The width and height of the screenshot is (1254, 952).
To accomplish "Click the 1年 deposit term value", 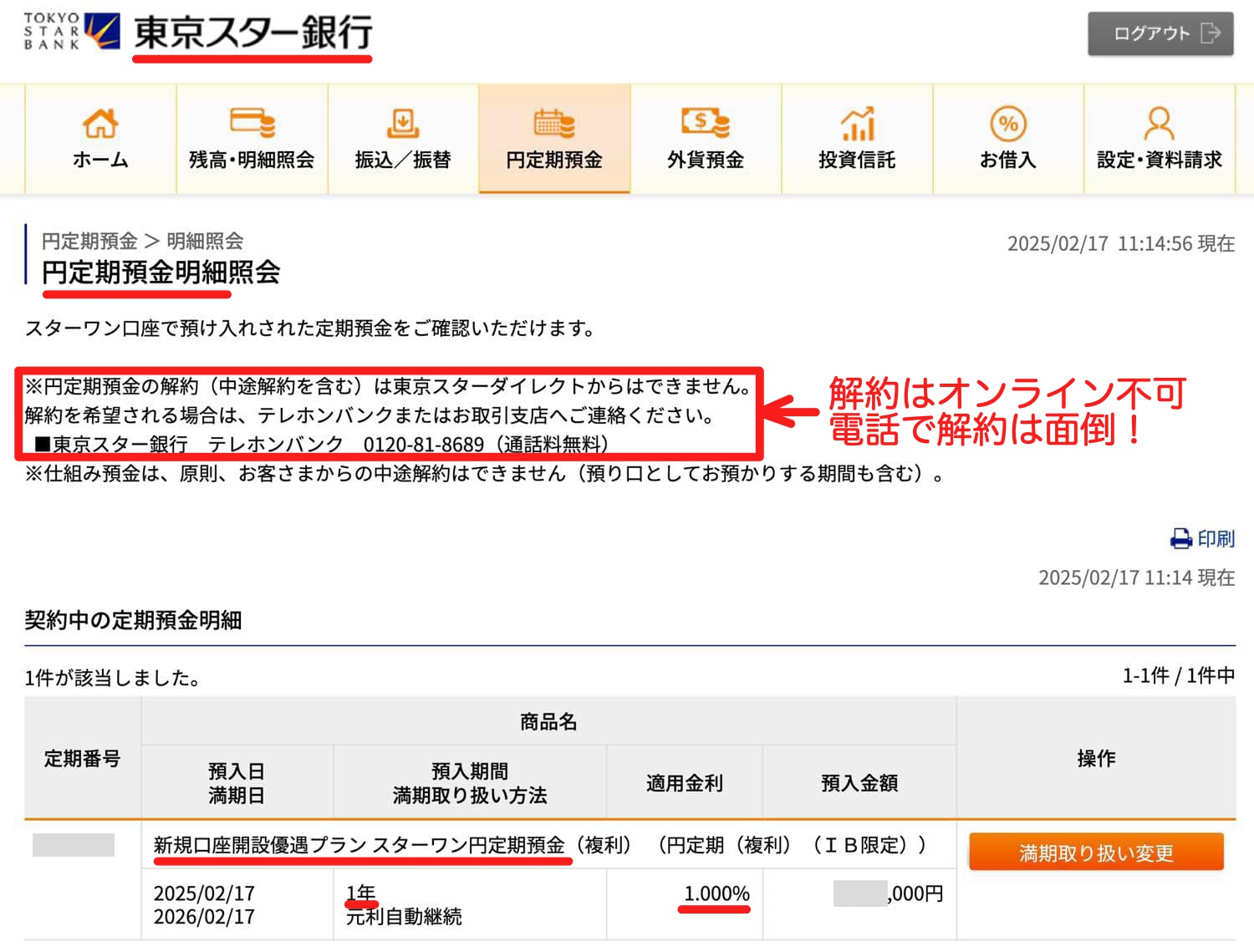I will coord(361,893).
